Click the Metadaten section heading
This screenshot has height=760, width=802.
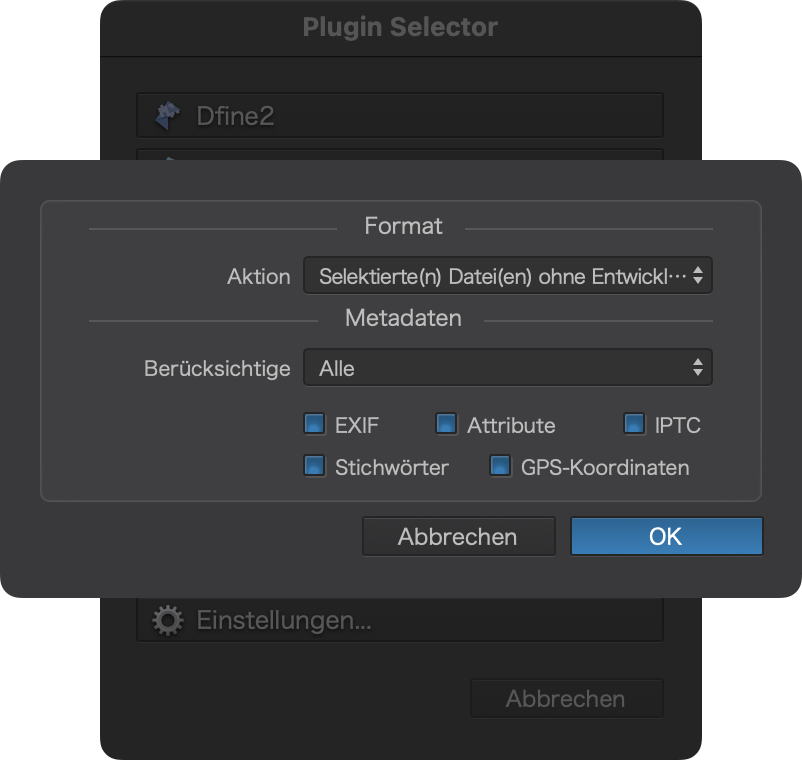[403, 318]
